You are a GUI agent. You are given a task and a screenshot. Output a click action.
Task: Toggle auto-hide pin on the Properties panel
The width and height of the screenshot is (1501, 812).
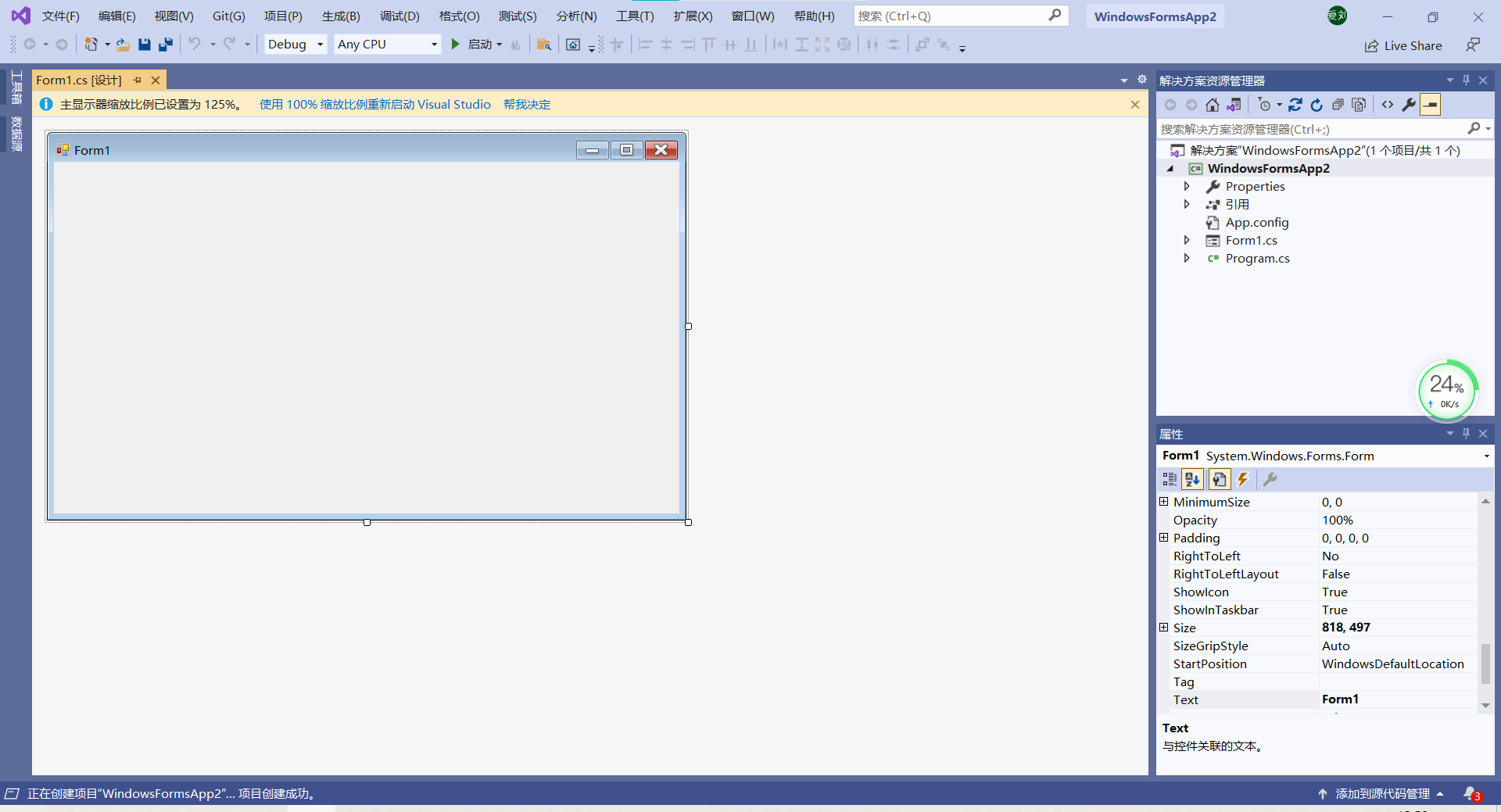tap(1465, 434)
